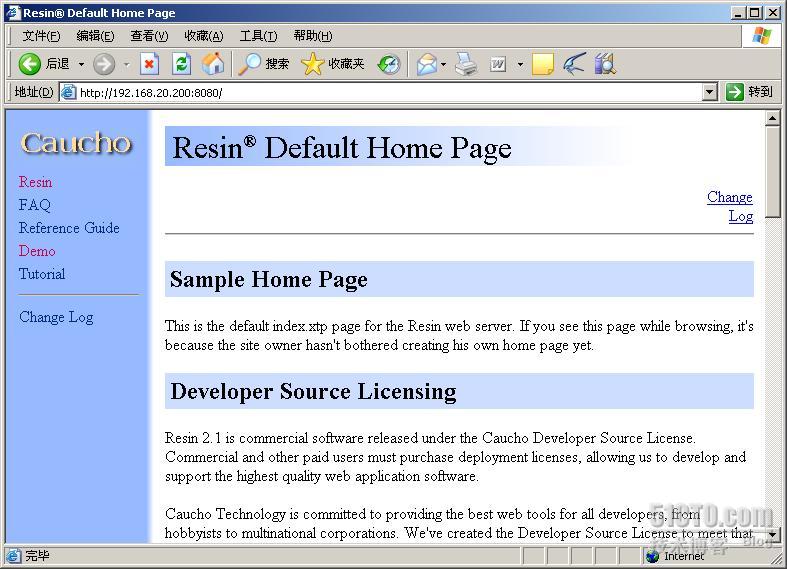The image size is (787, 569).
Task: Open the Resin sidebar link
Action: 35,182
